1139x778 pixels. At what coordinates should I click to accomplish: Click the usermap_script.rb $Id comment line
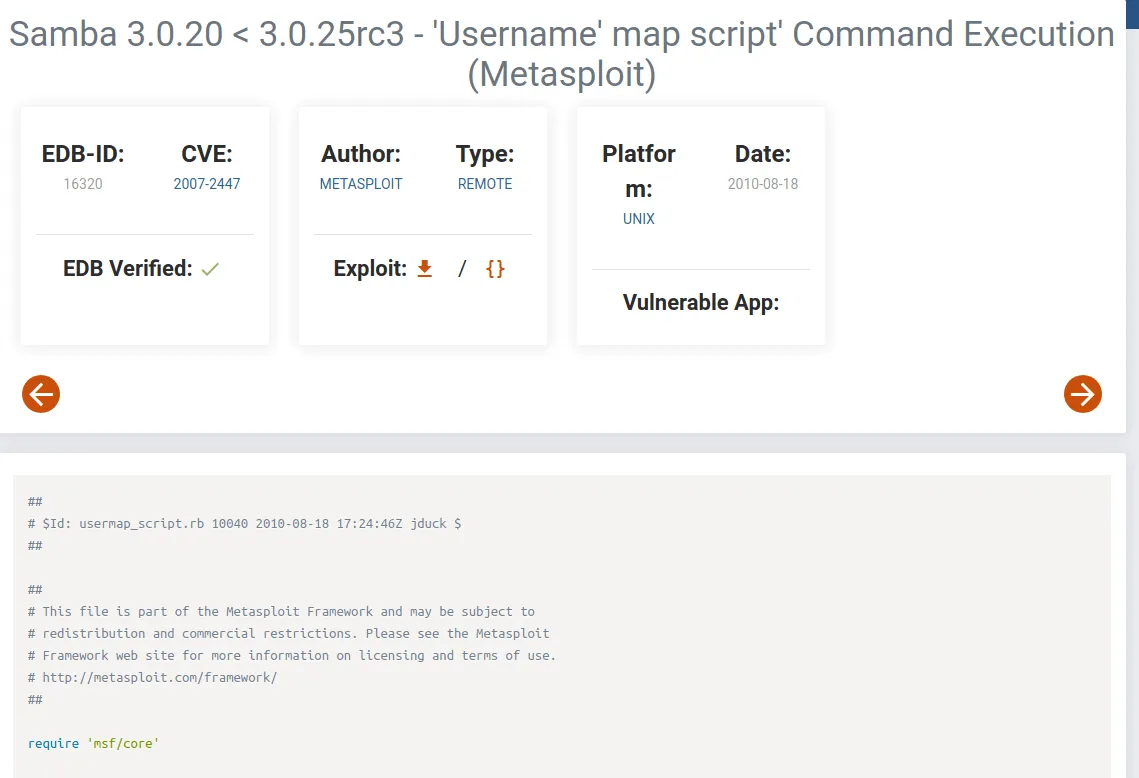(244, 523)
